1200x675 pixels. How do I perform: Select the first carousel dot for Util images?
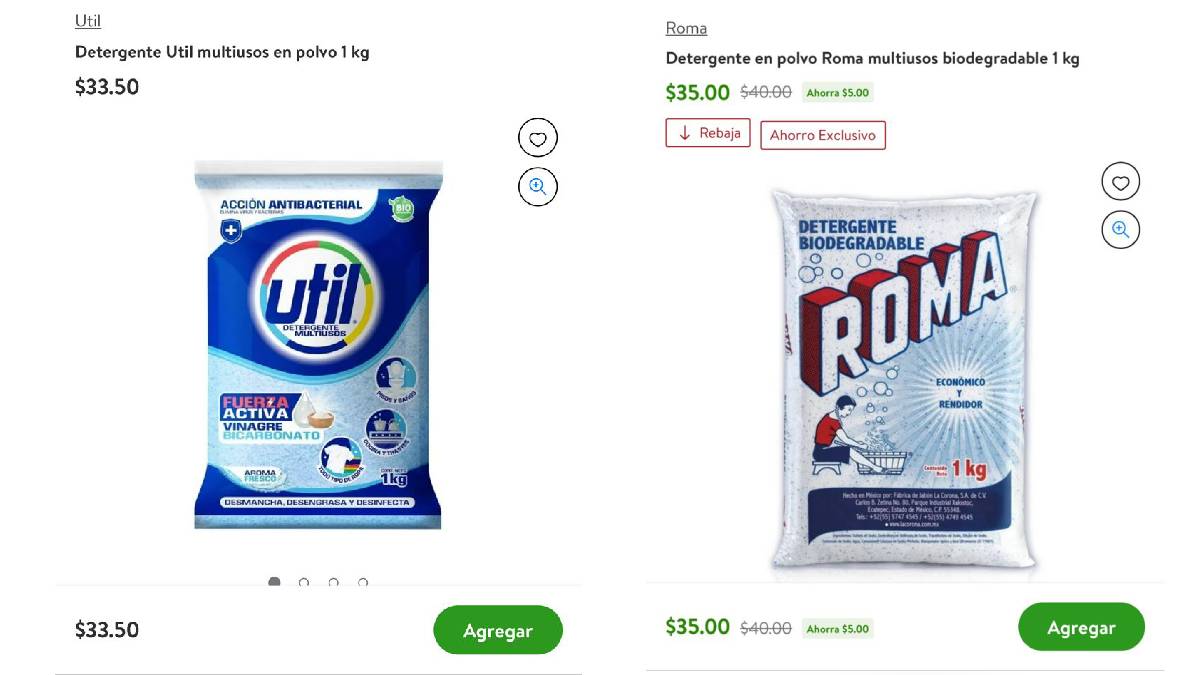(x=274, y=583)
